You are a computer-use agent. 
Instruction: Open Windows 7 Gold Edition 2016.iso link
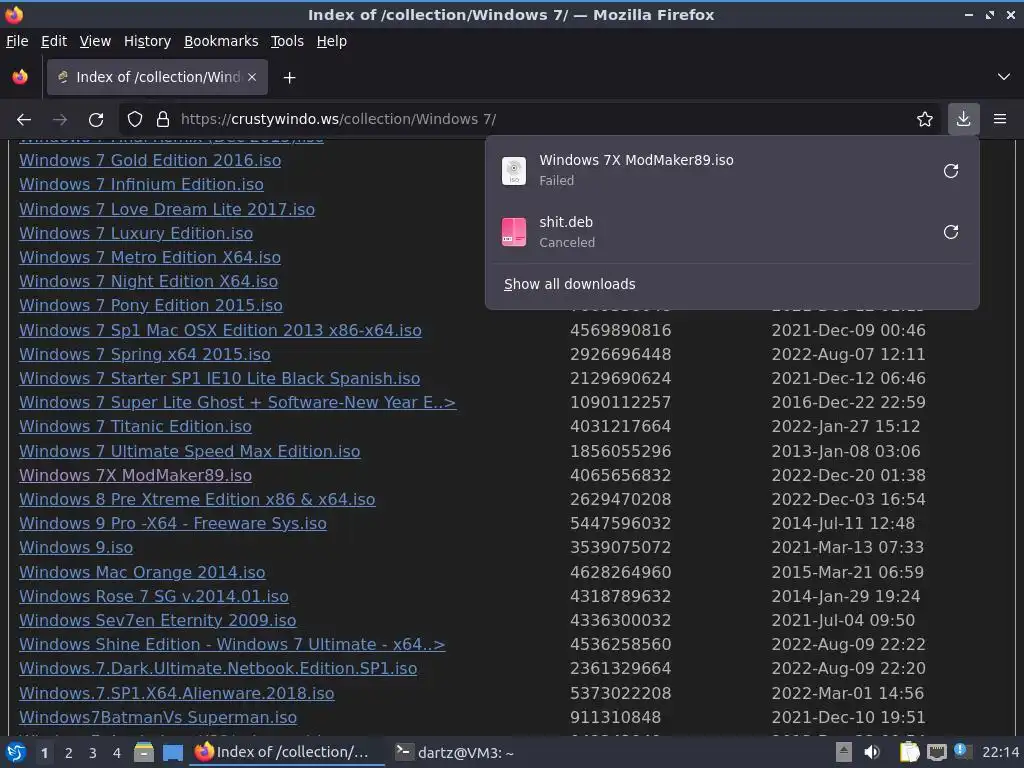(150, 161)
